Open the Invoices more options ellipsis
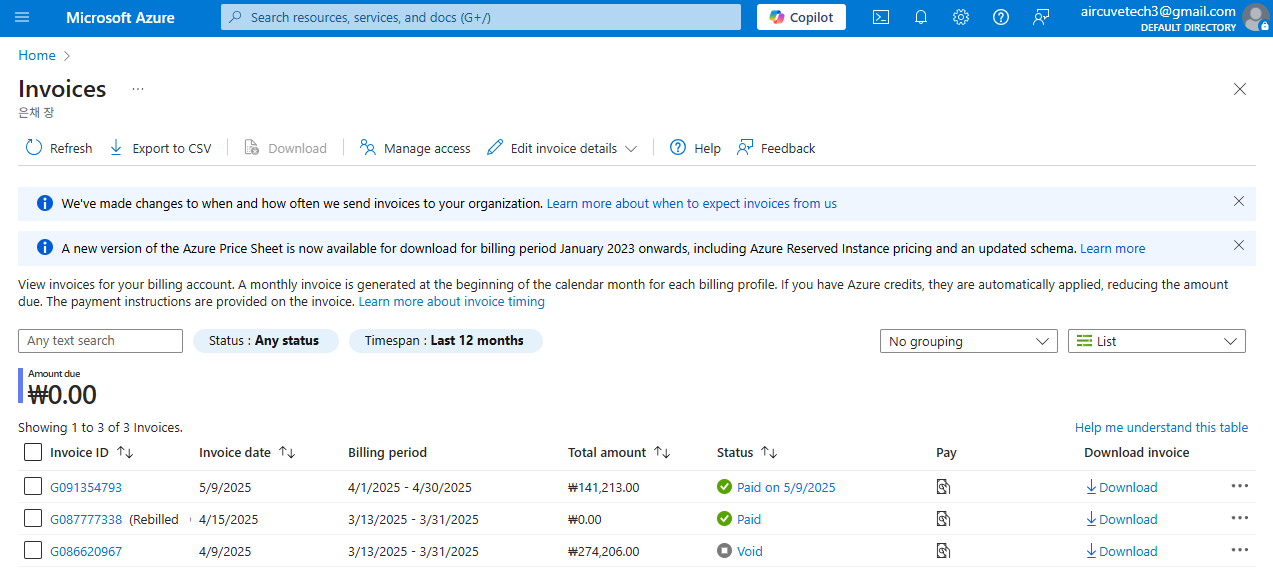The height and width of the screenshot is (574, 1273). tap(138, 89)
